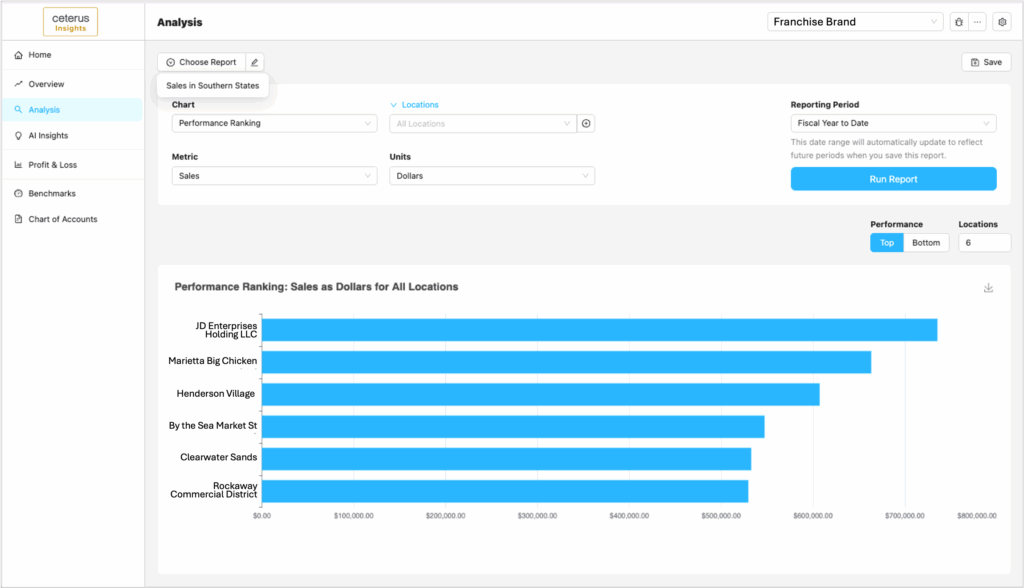Click the Ceterus Insights logo
The image size is (1024, 588).
pos(70,22)
